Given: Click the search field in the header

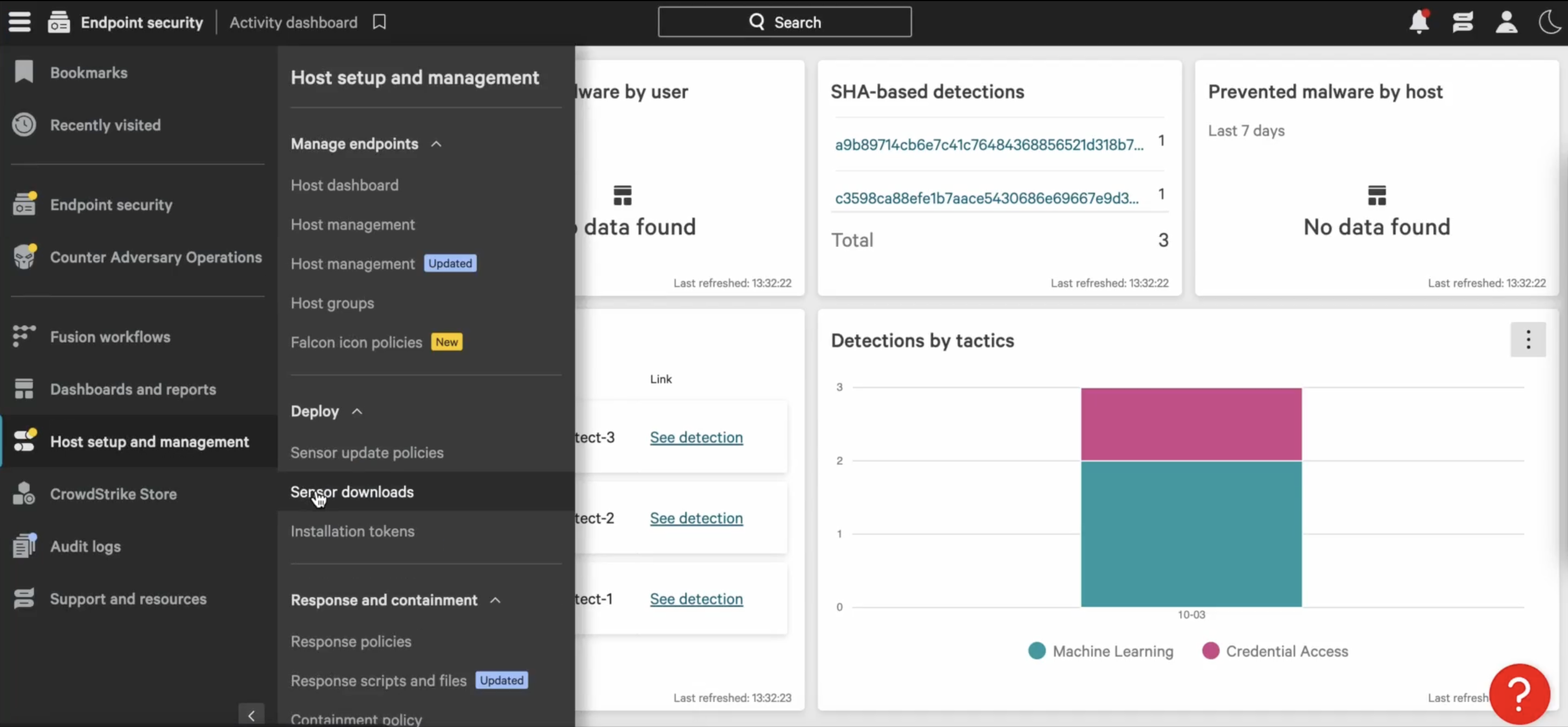Looking at the screenshot, I should (785, 22).
